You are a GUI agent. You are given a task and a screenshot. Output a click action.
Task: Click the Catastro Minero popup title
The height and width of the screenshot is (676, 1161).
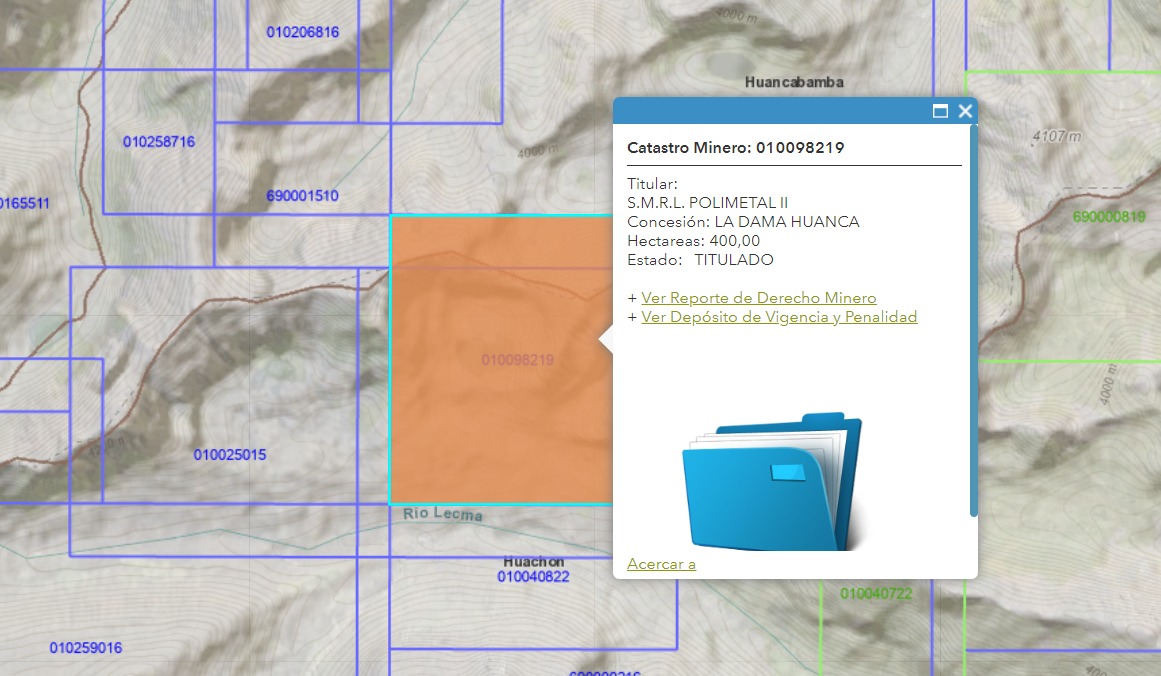(735, 148)
